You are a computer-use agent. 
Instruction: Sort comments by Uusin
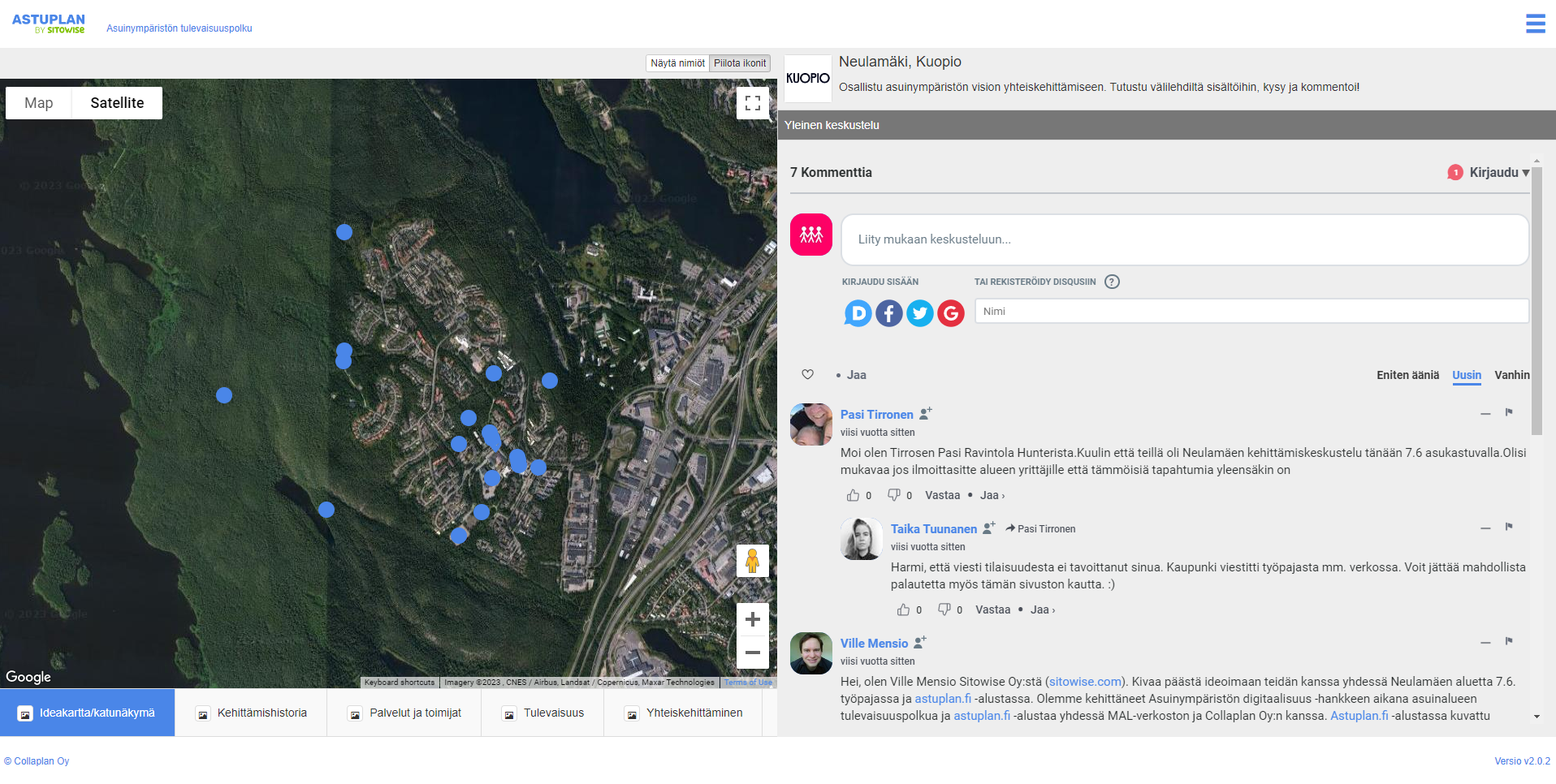tap(1467, 375)
